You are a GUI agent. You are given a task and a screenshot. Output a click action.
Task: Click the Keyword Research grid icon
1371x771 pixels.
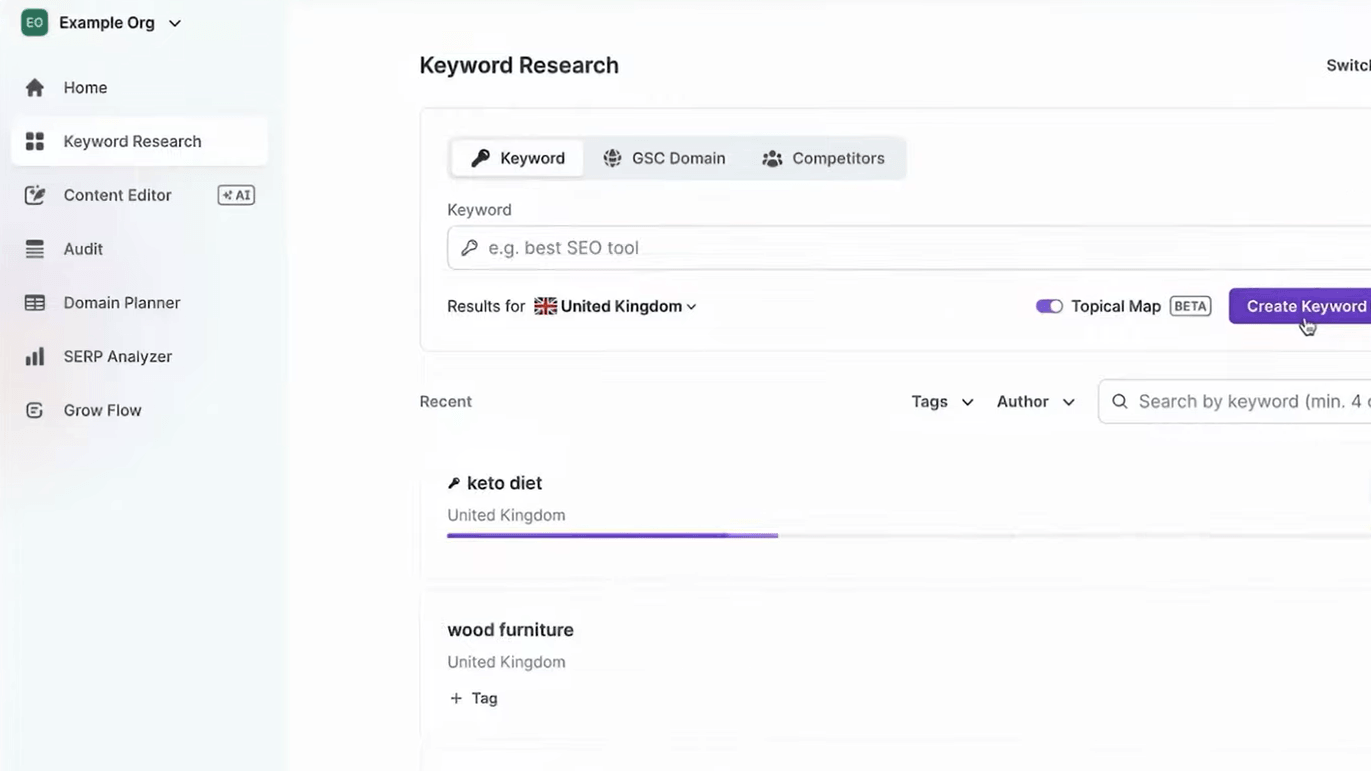pyautogui.click(x=35, y=141)
